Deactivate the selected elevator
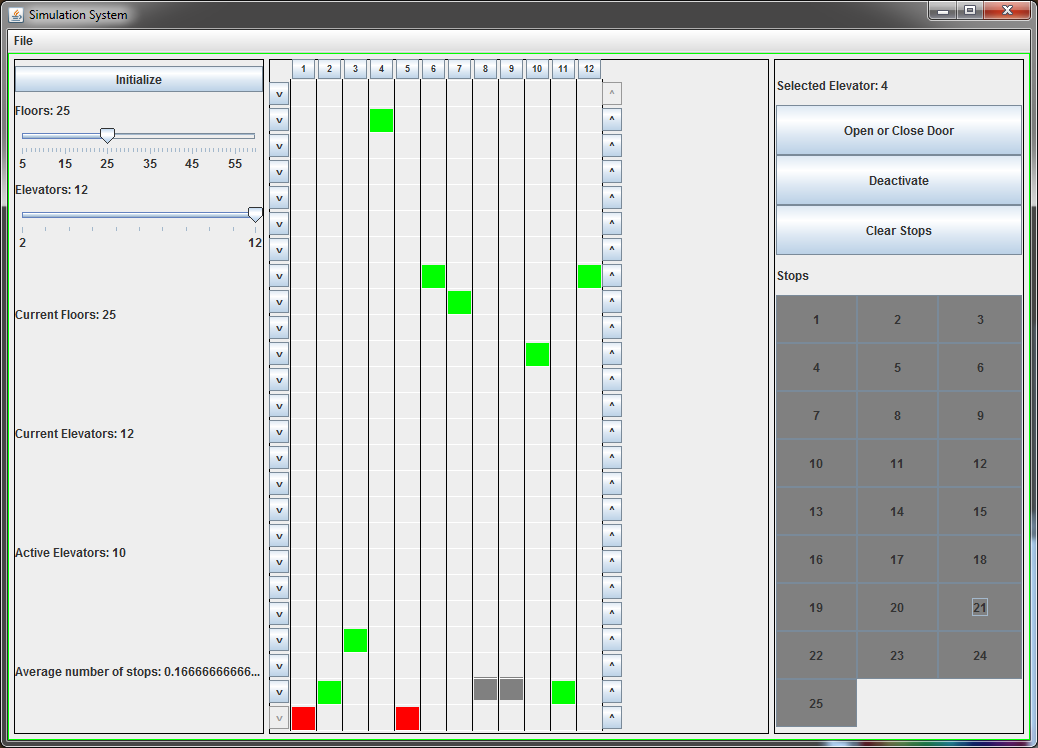This screenshot has width=1038, height=748. point(898,180)
